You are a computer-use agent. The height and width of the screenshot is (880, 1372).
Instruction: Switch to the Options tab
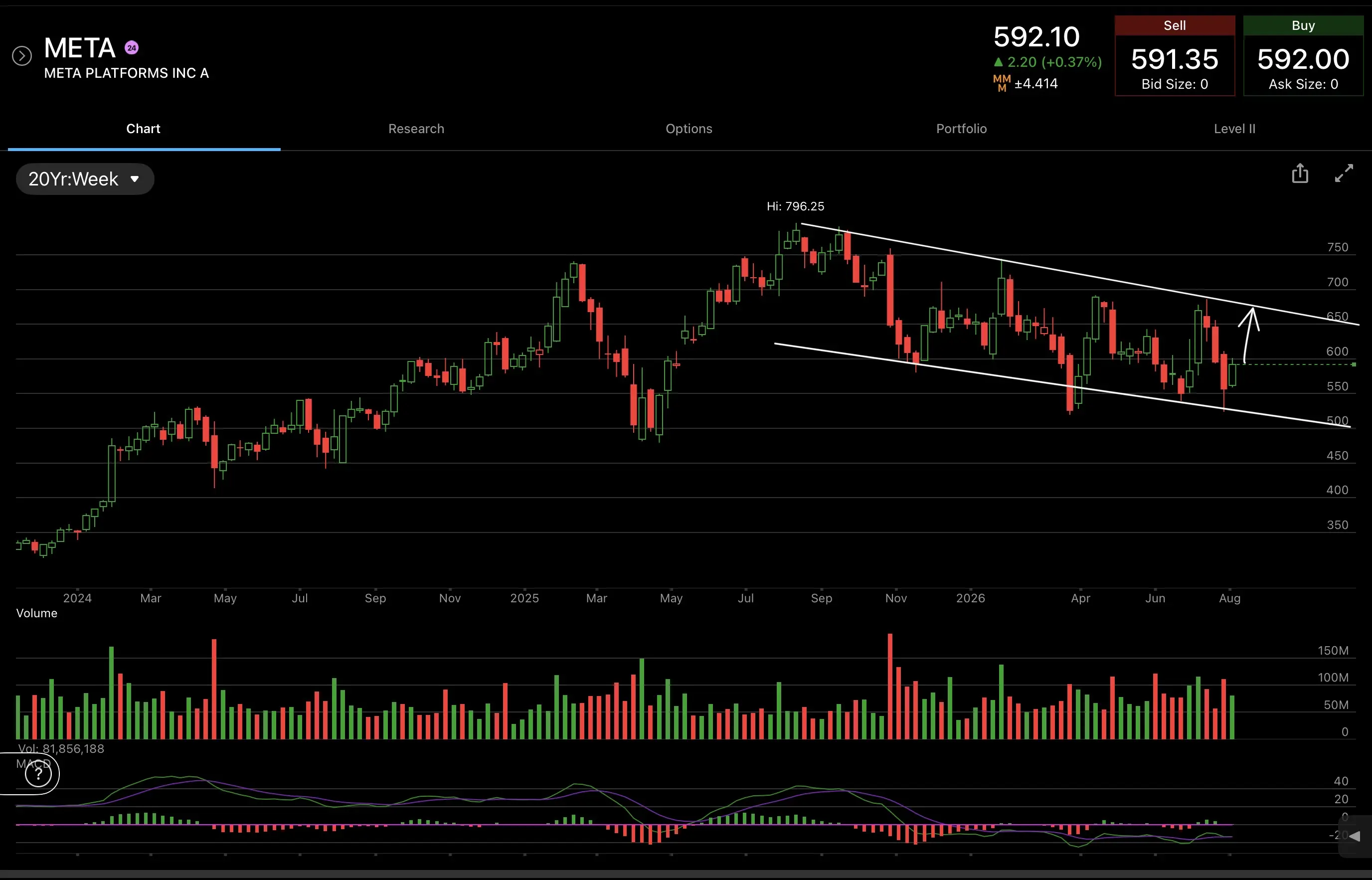click(688, 129)
